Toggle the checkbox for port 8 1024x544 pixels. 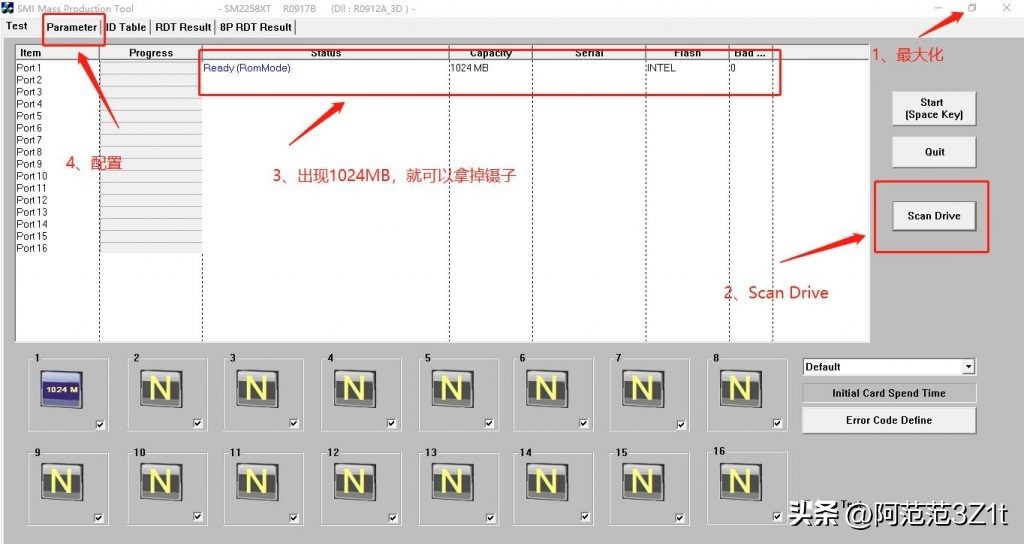point(777,423)
